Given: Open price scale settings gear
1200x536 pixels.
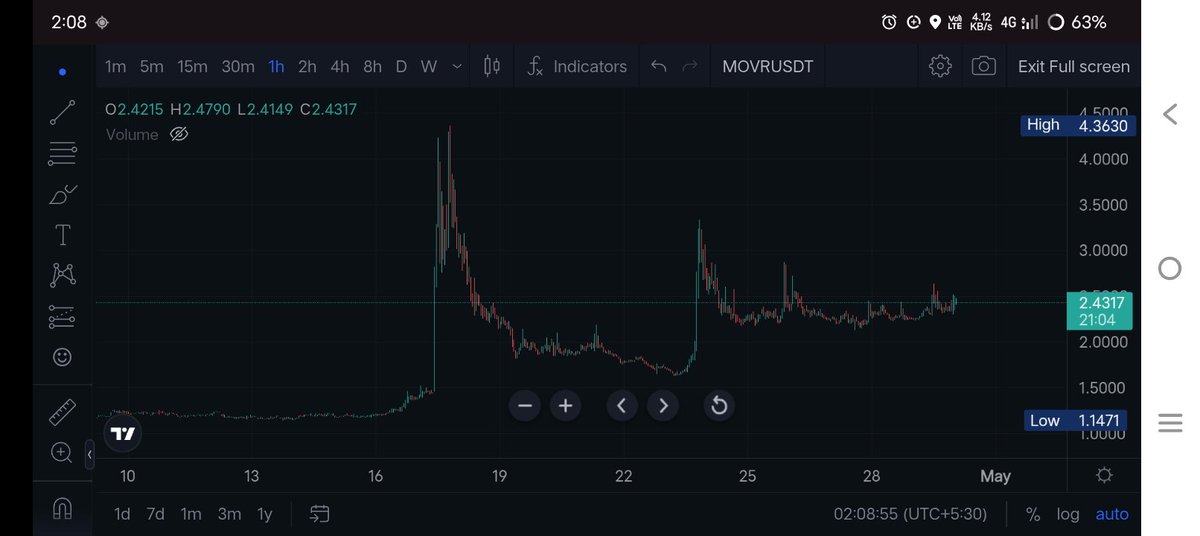Looking at the screenshot, I should [1104, 475].
